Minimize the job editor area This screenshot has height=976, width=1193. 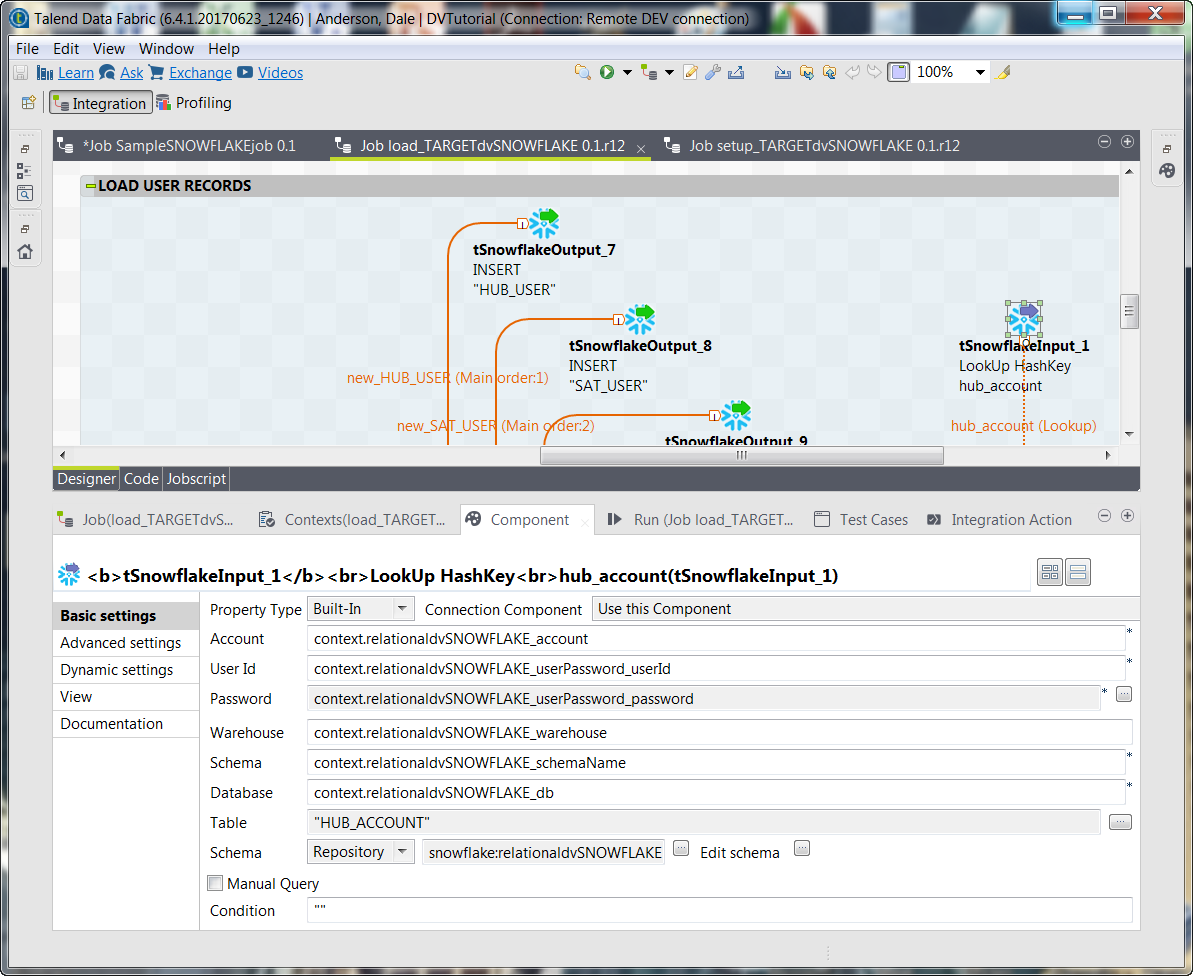(1105, 141)
